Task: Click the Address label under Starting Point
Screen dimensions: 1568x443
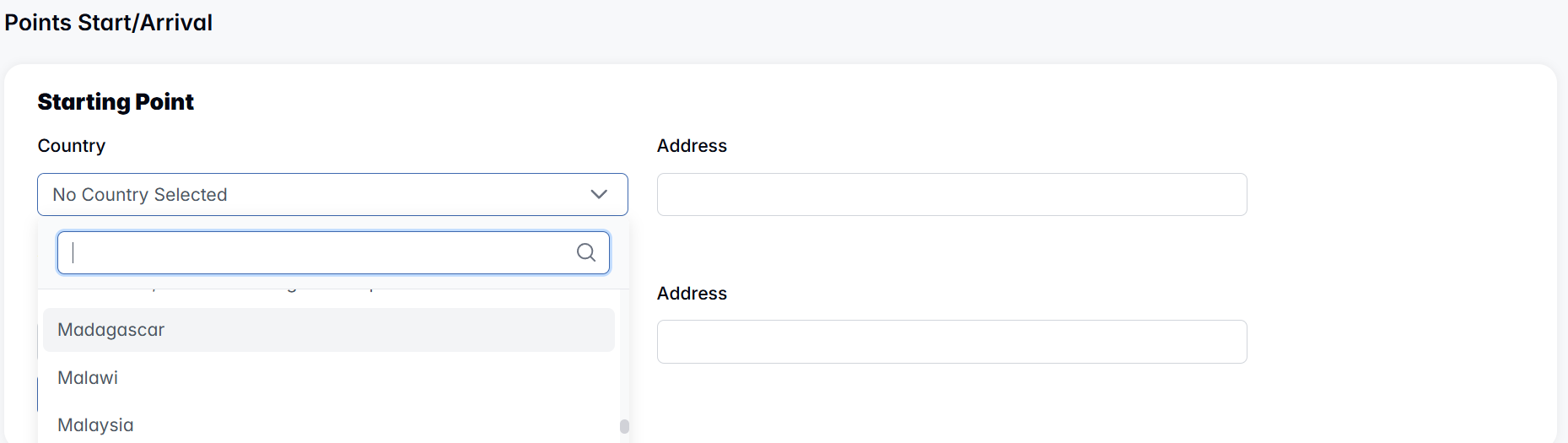Action: (692, 146)
